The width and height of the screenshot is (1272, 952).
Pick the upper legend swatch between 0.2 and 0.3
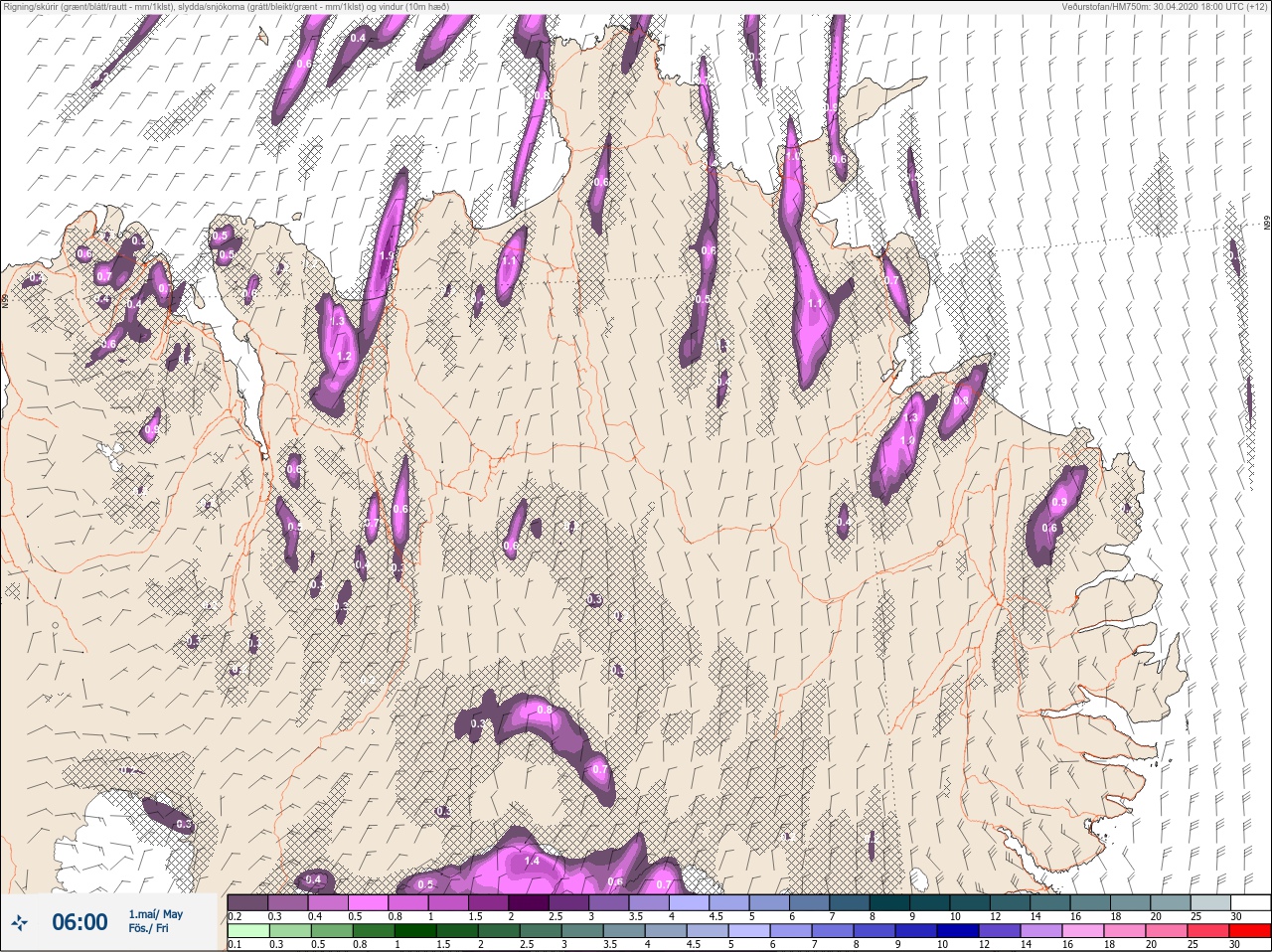tap(248, 902)
